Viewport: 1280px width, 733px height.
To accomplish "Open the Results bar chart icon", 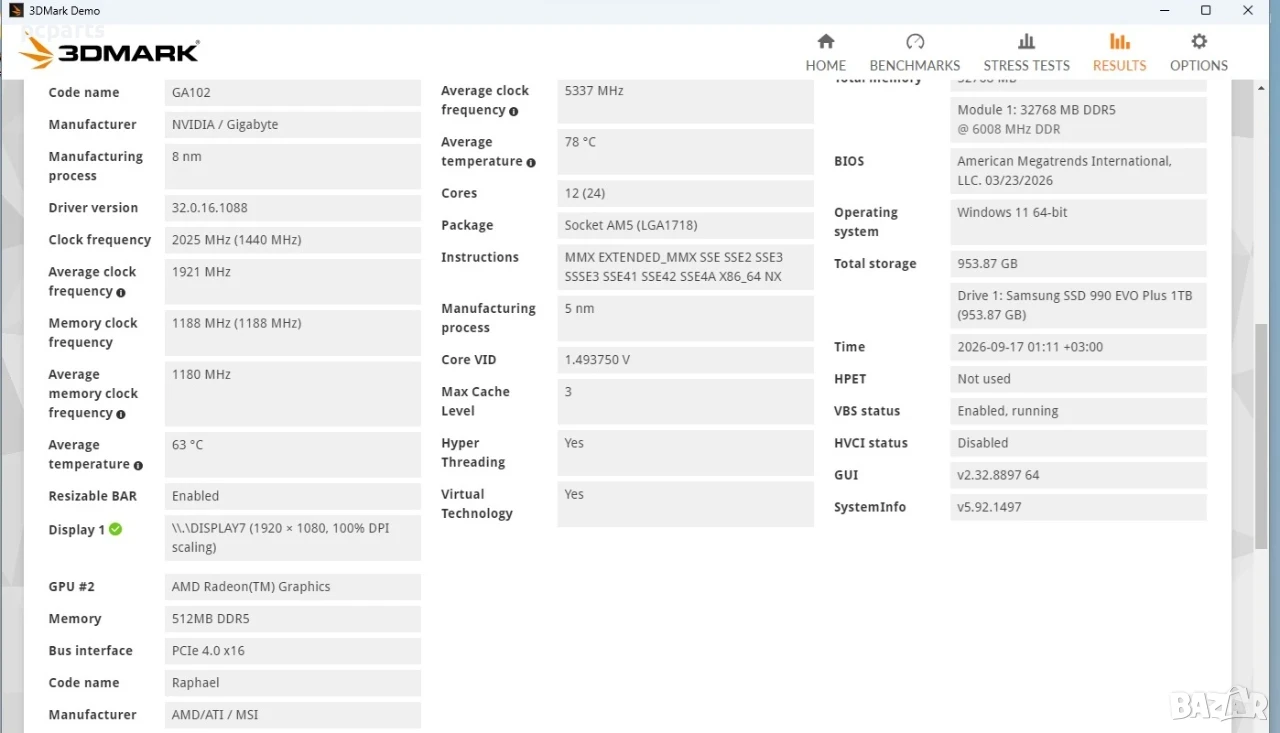I will click(x=1120, y=41).
